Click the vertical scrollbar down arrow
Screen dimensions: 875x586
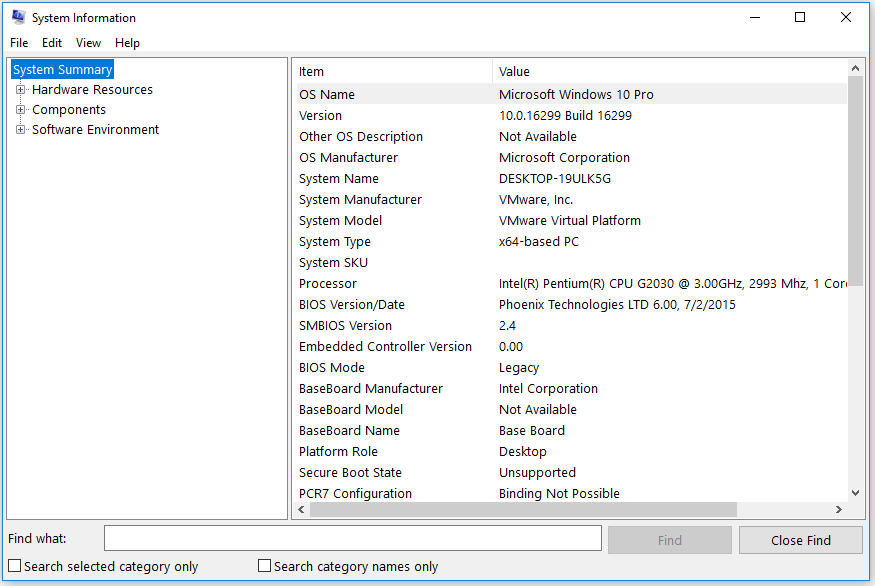tap(854, 492)
